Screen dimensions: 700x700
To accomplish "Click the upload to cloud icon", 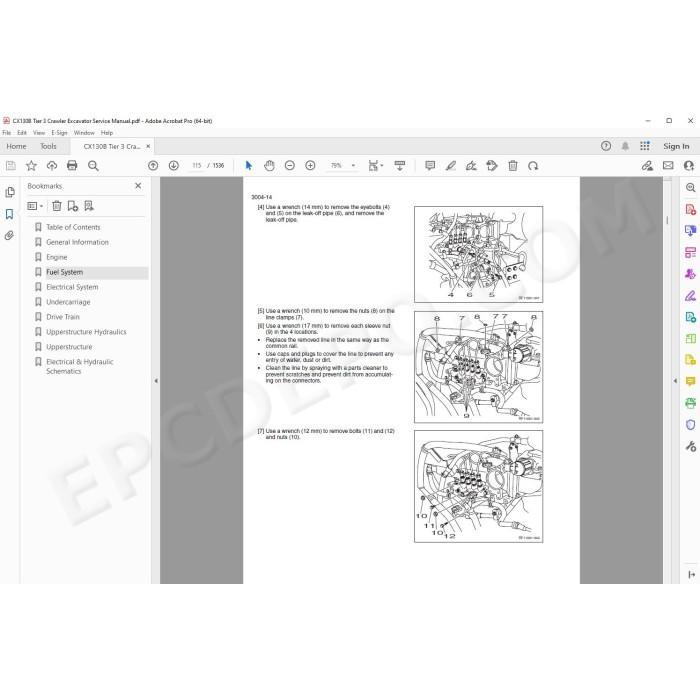I will pyautogui.click(x=52, y=166).
